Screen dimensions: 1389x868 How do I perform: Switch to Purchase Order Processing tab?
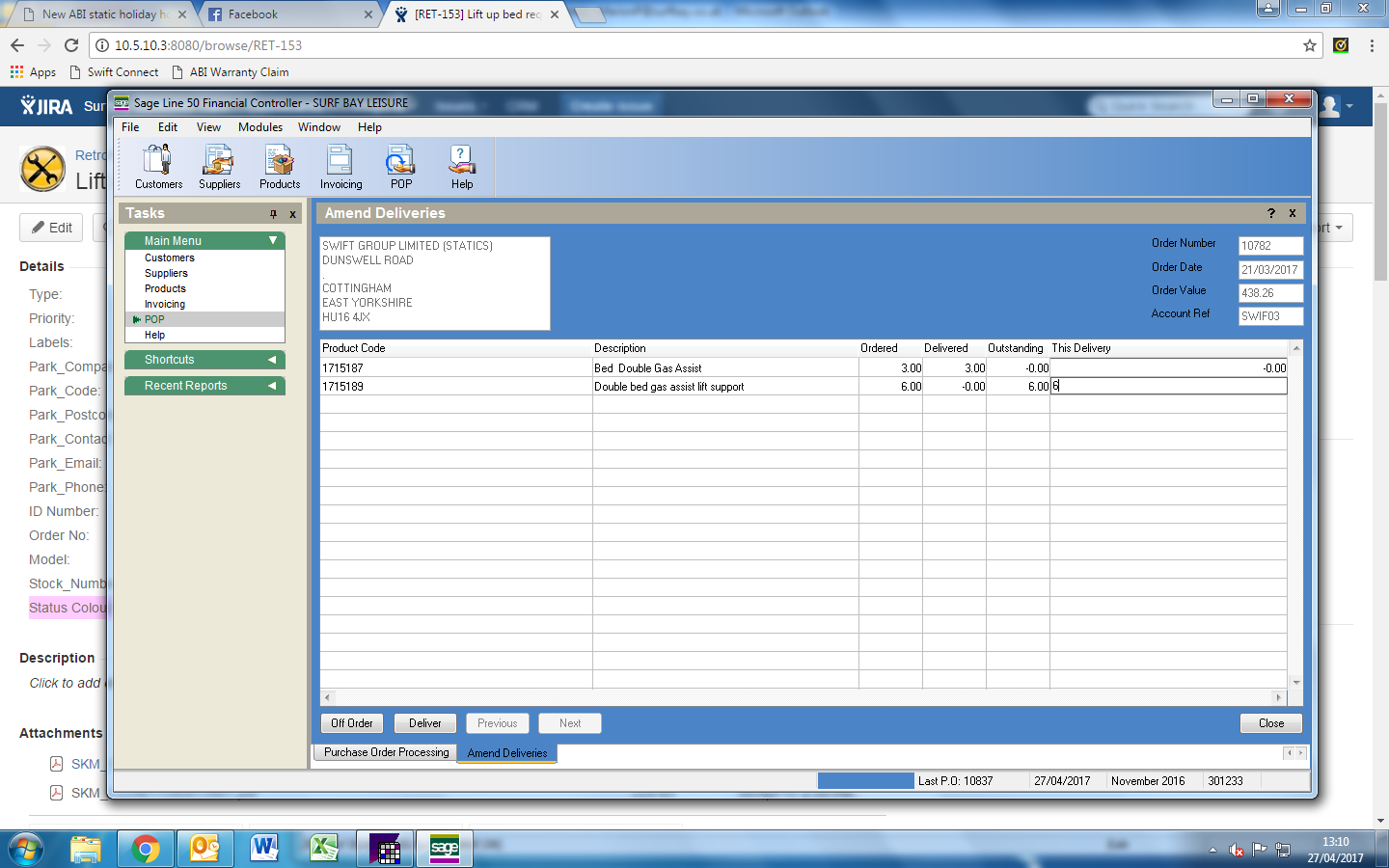tap(386, 752)
